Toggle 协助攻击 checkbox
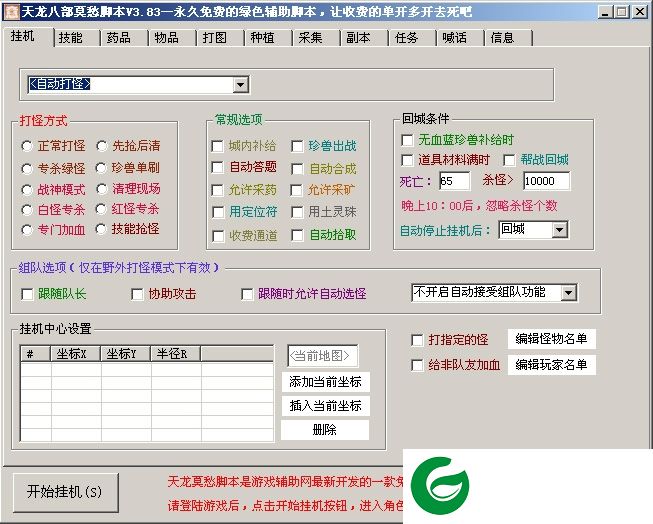Image resolution: width=653 pixels, height=524 pixels. point(137,294)
